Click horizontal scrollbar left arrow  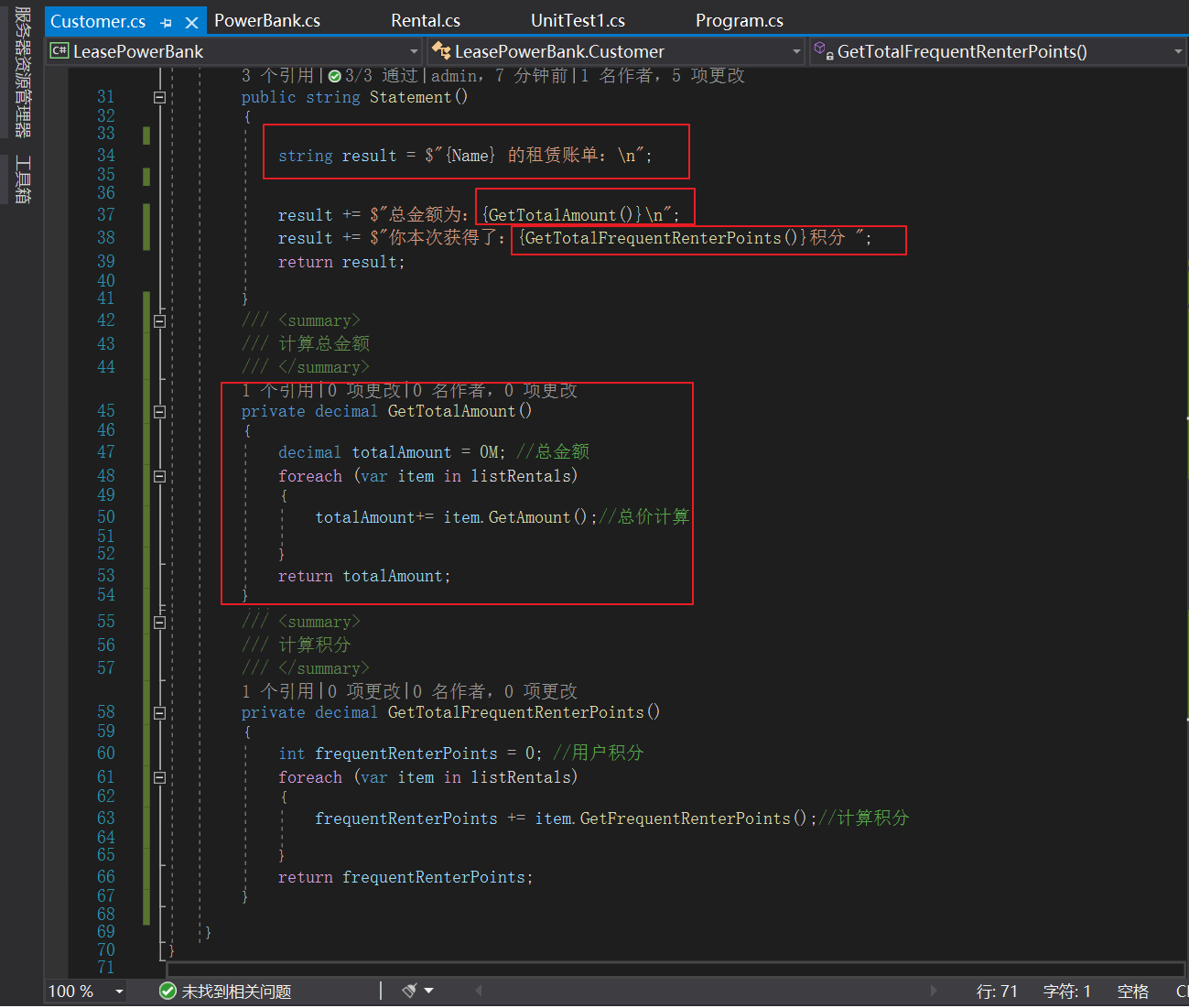[478, 991]
